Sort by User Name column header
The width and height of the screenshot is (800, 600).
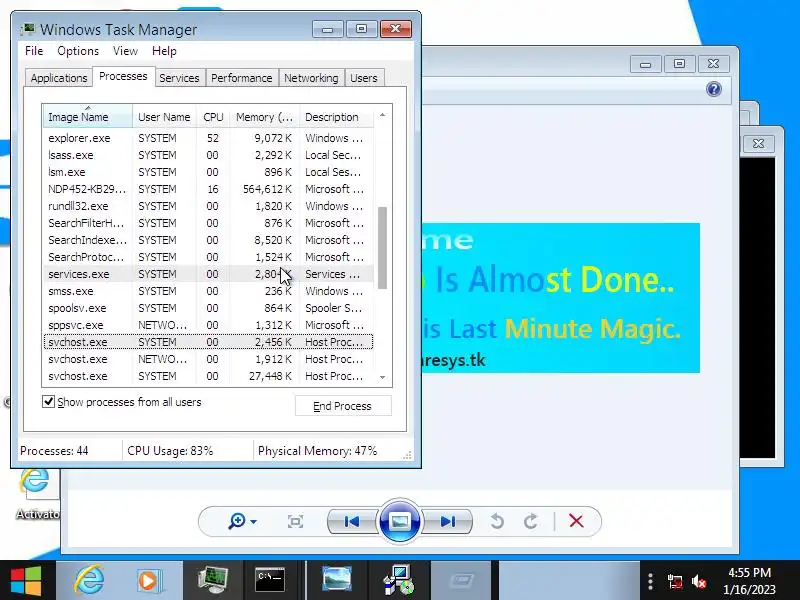pyautogui.click(x=164, y=117)
